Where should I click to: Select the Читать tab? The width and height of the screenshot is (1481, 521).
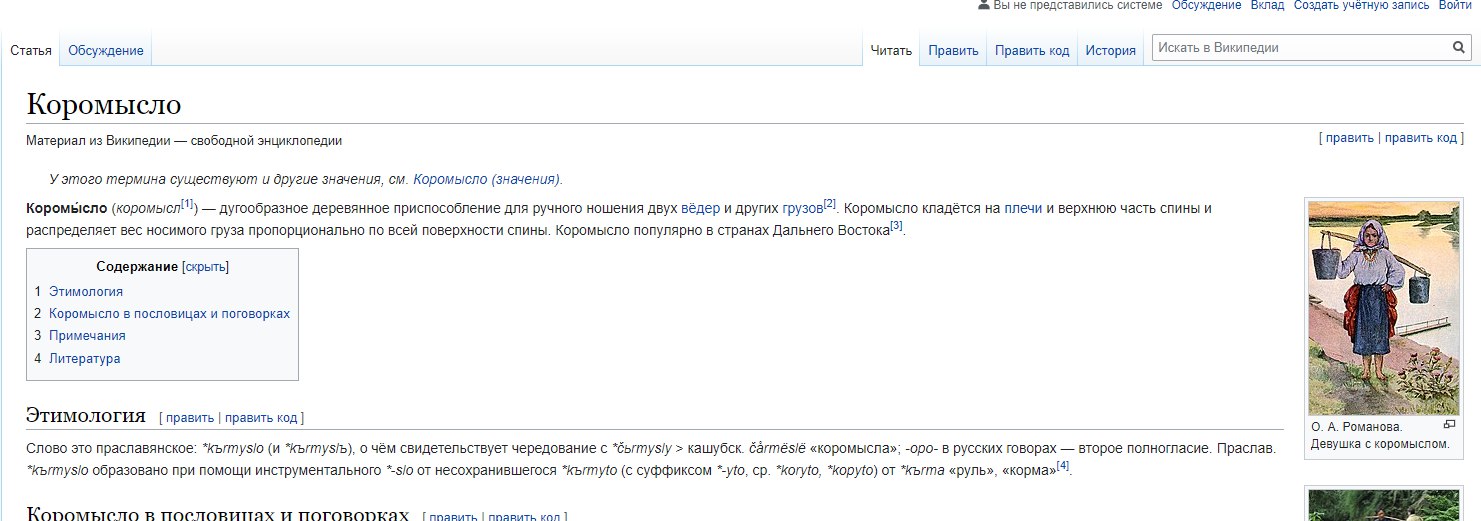coord(891,50)
